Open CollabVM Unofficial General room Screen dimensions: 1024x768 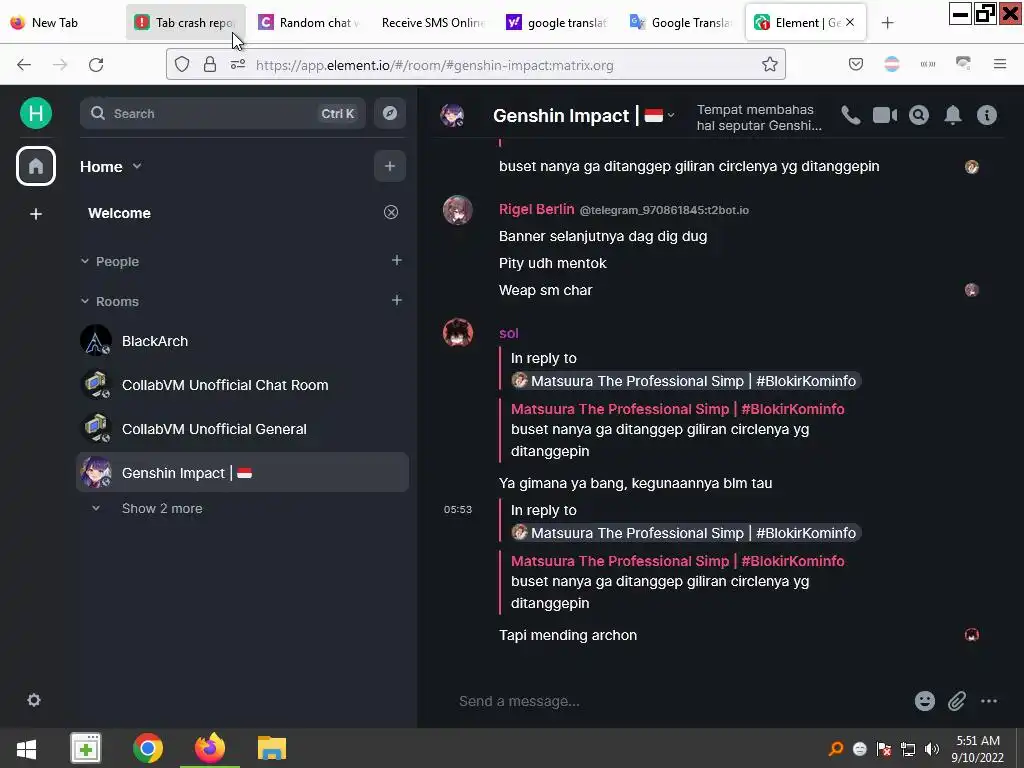click(x=242, y=428)
